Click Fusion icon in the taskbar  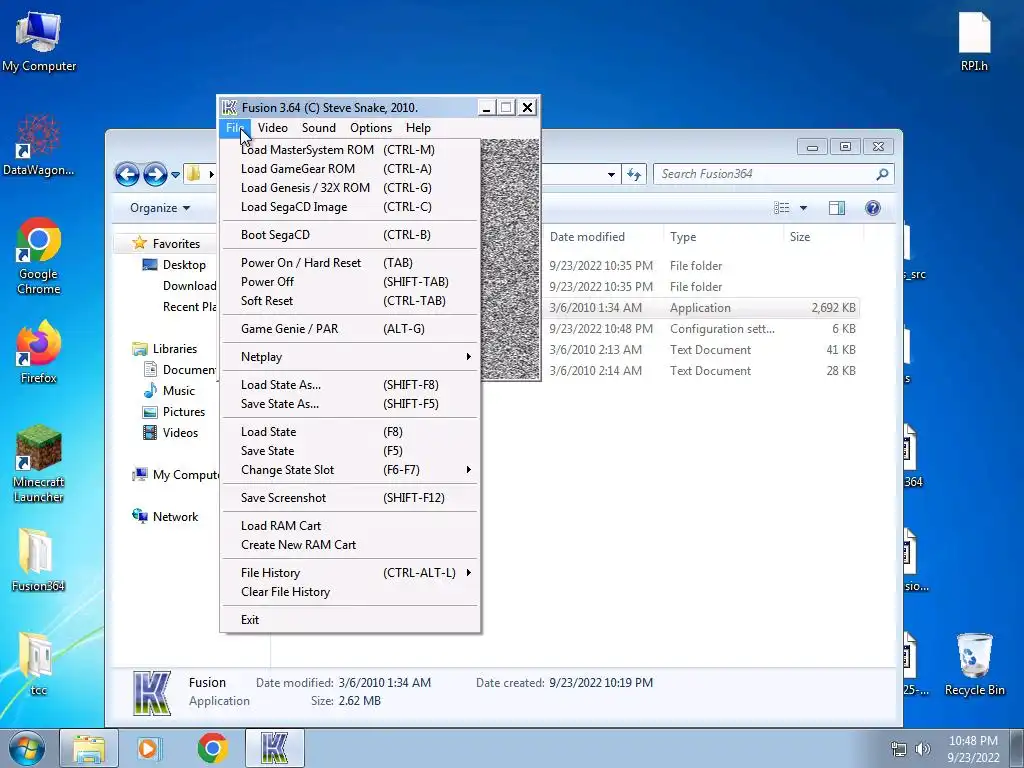pos(274,748)
